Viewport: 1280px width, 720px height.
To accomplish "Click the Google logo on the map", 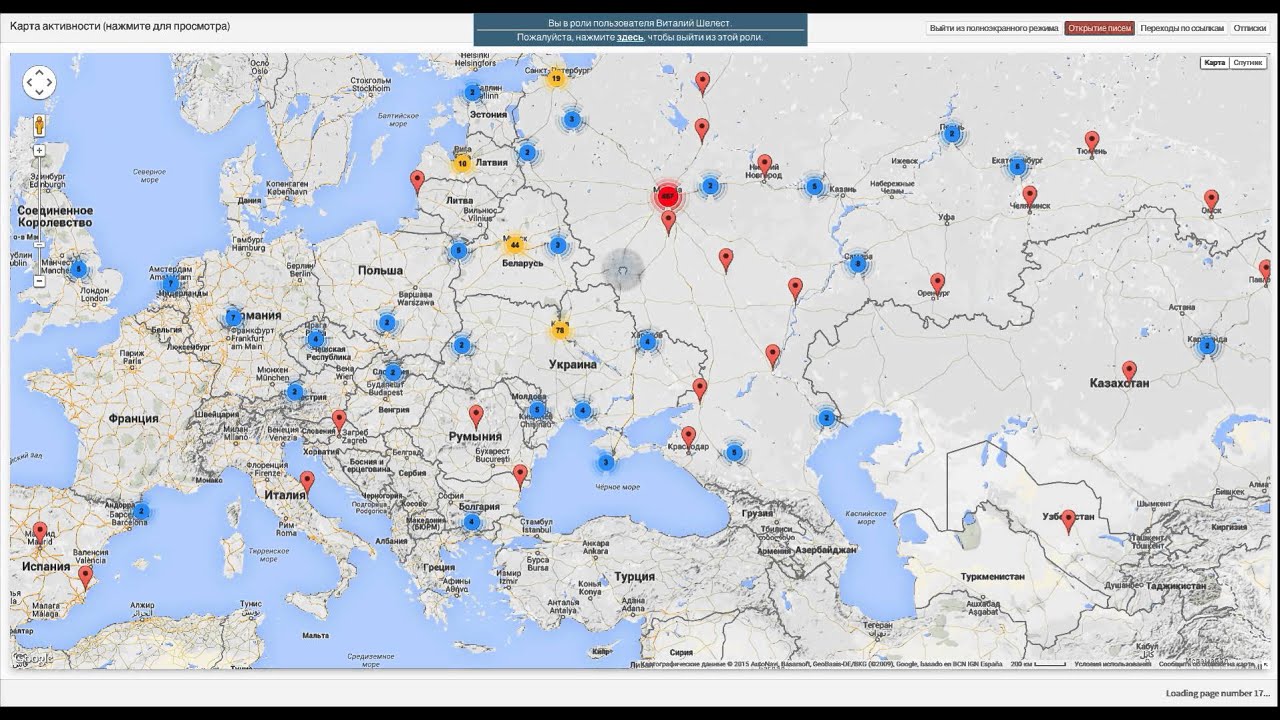I will (x=34, y=658).
